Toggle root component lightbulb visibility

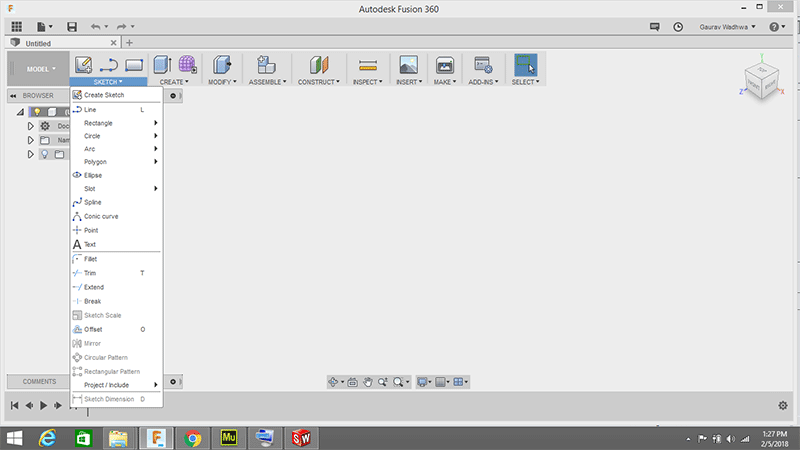(x=37, y=112)
